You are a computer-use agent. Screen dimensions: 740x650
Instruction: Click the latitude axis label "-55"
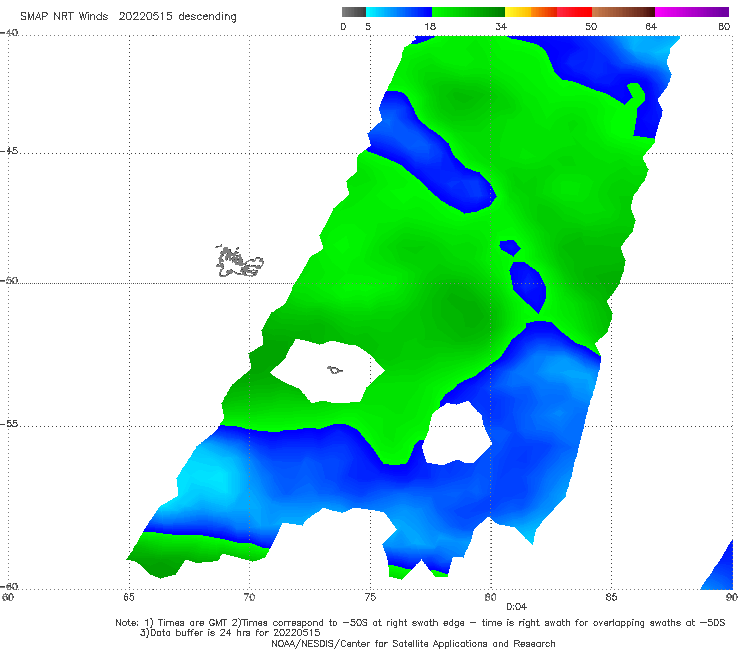9,423
